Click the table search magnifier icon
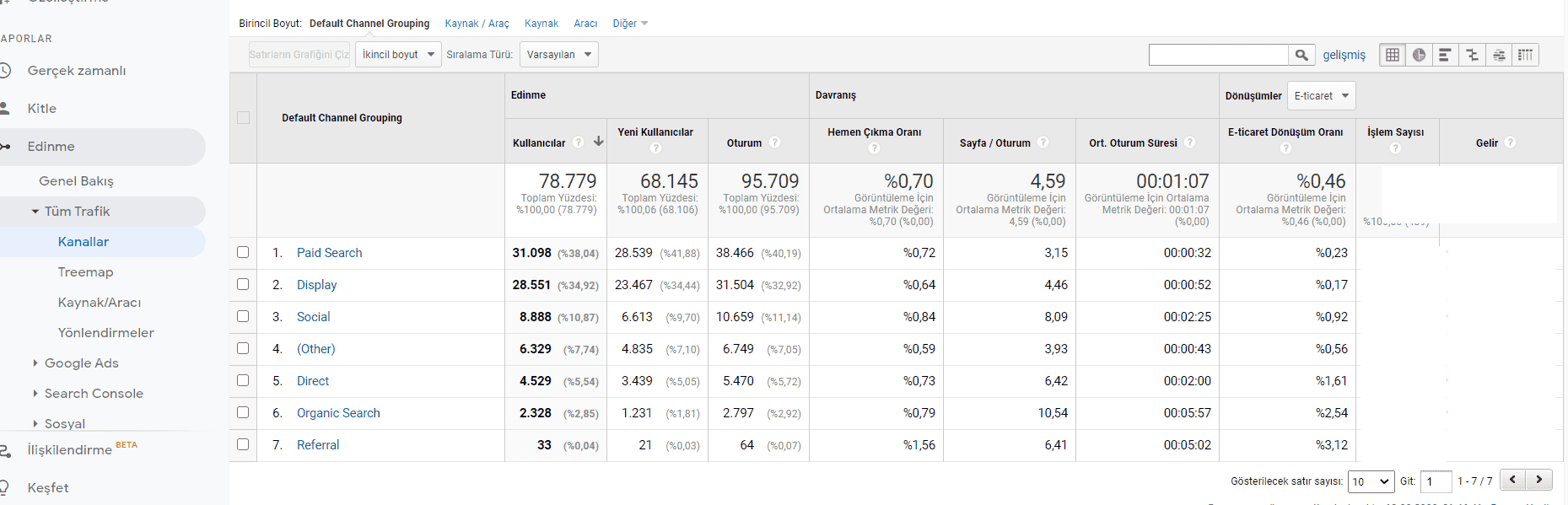This screenshot has width=1568, height=505. [1301, 55]
